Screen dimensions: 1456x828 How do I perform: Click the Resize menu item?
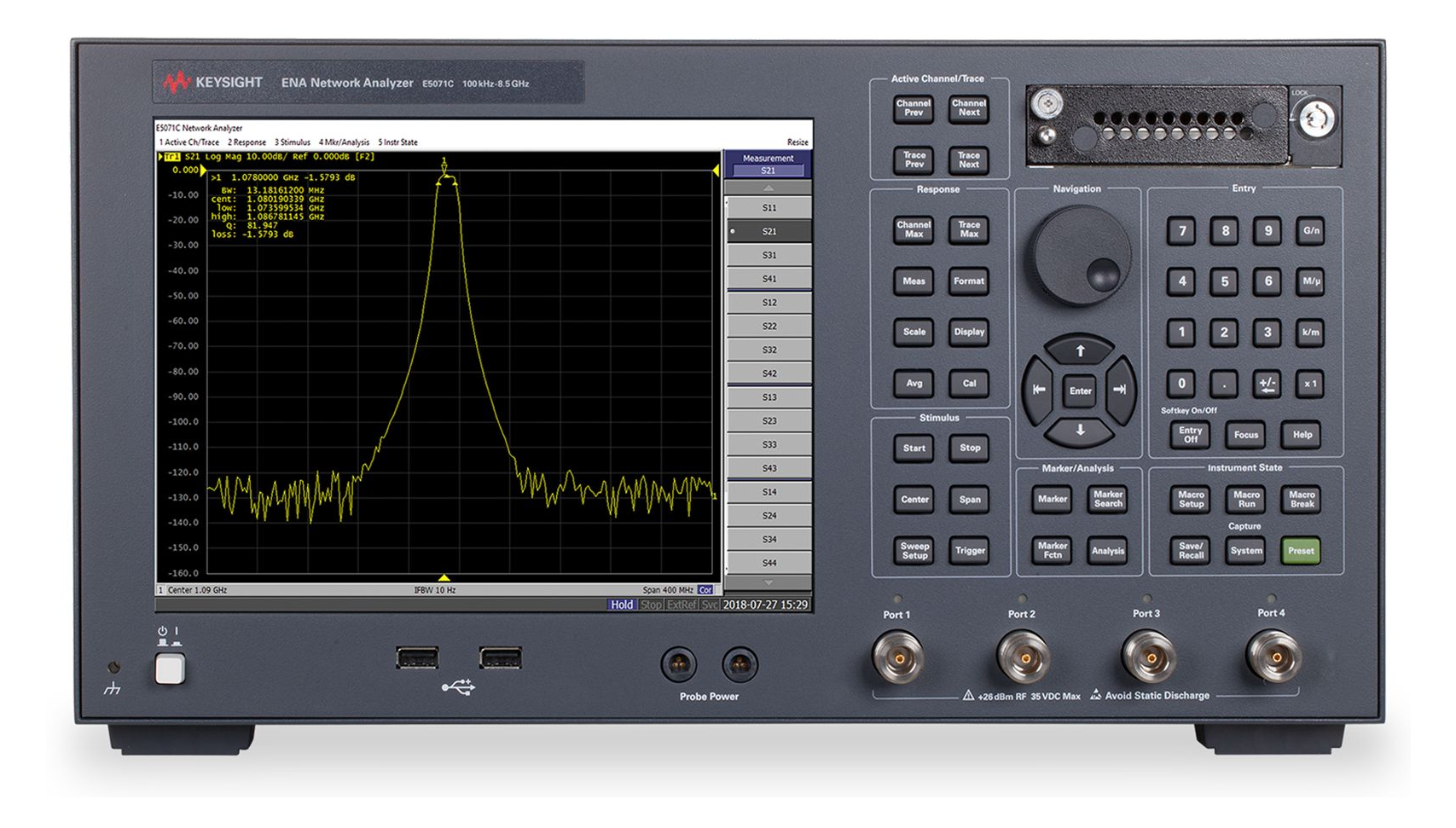(798, 142)
